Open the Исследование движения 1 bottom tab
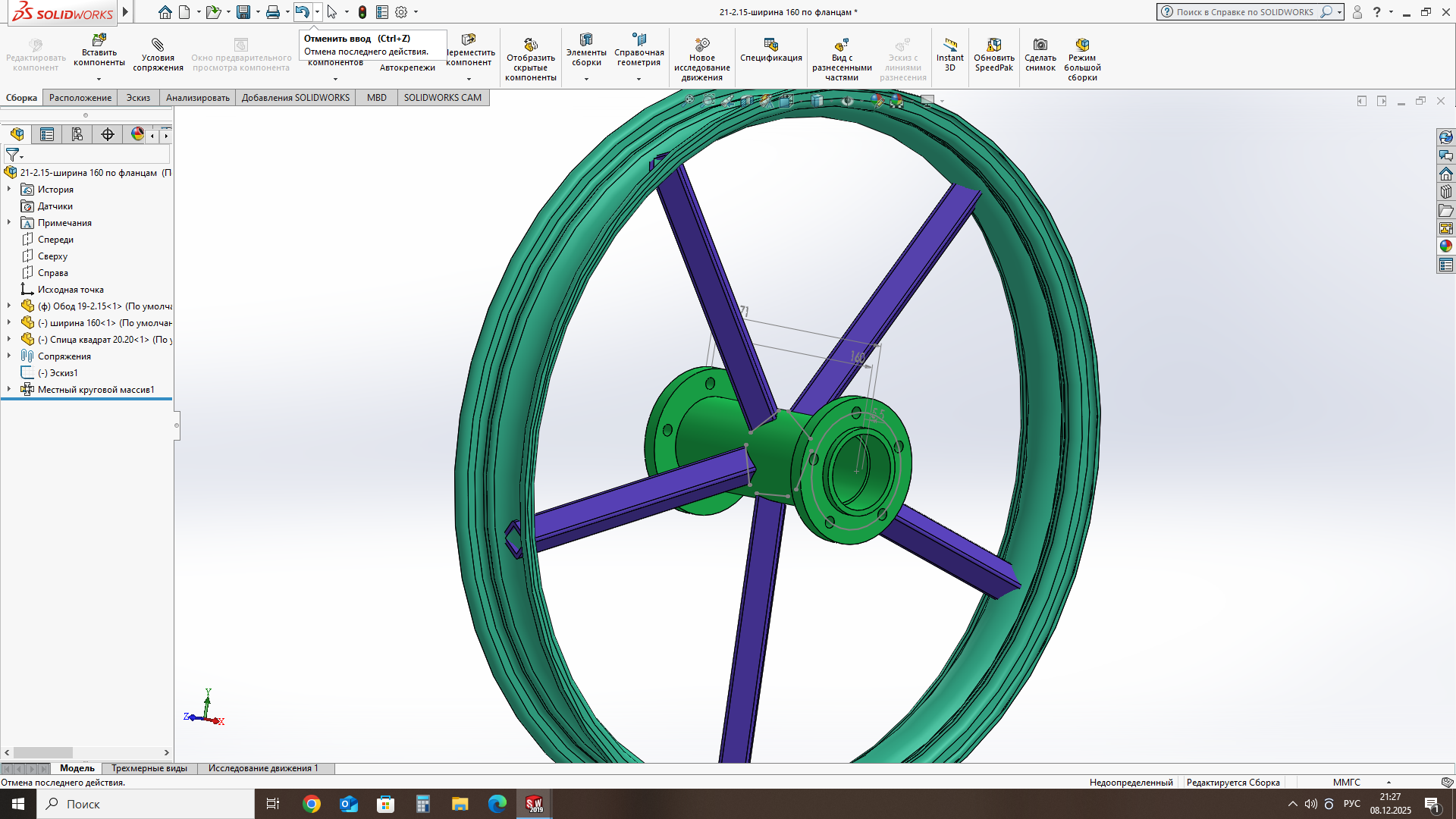This screenshot has width=1456, height=819. [263, 768]
